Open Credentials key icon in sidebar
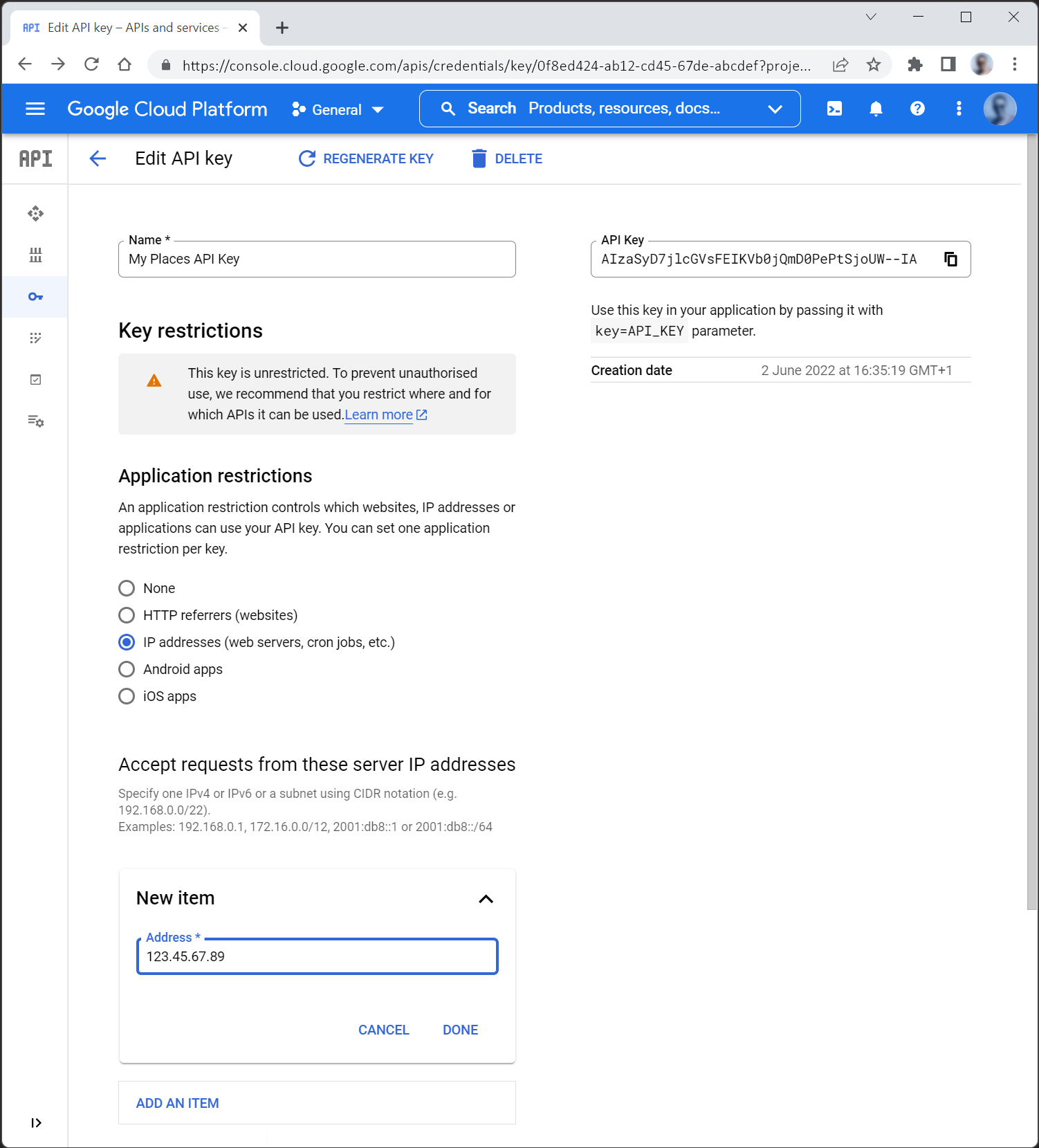 tap(35, 297)
